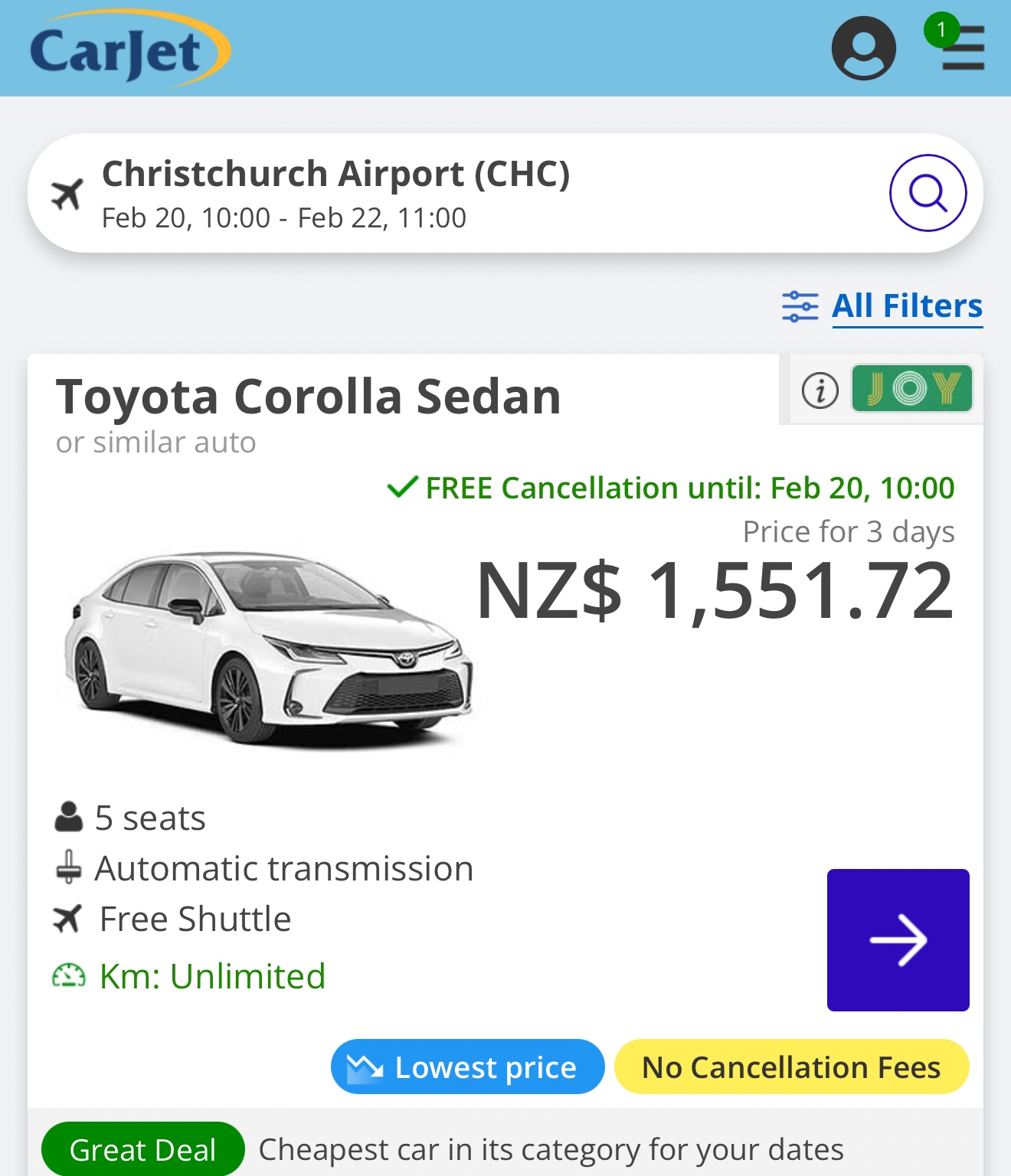Click the Great Deal label
The height and width of the screenshot is (1176, 1011).
pyautogui.click(x=142, y=1149)
